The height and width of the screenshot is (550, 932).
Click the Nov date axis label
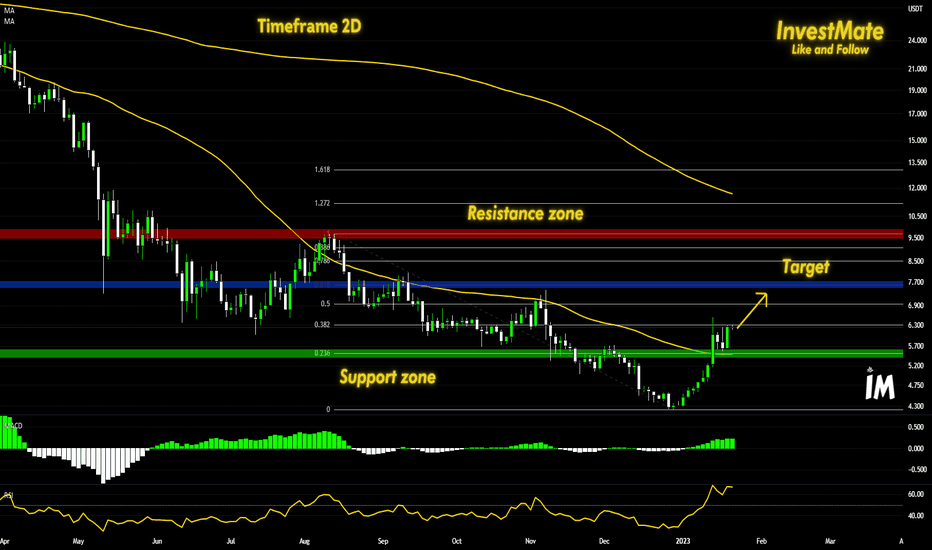tap(531, 542)
